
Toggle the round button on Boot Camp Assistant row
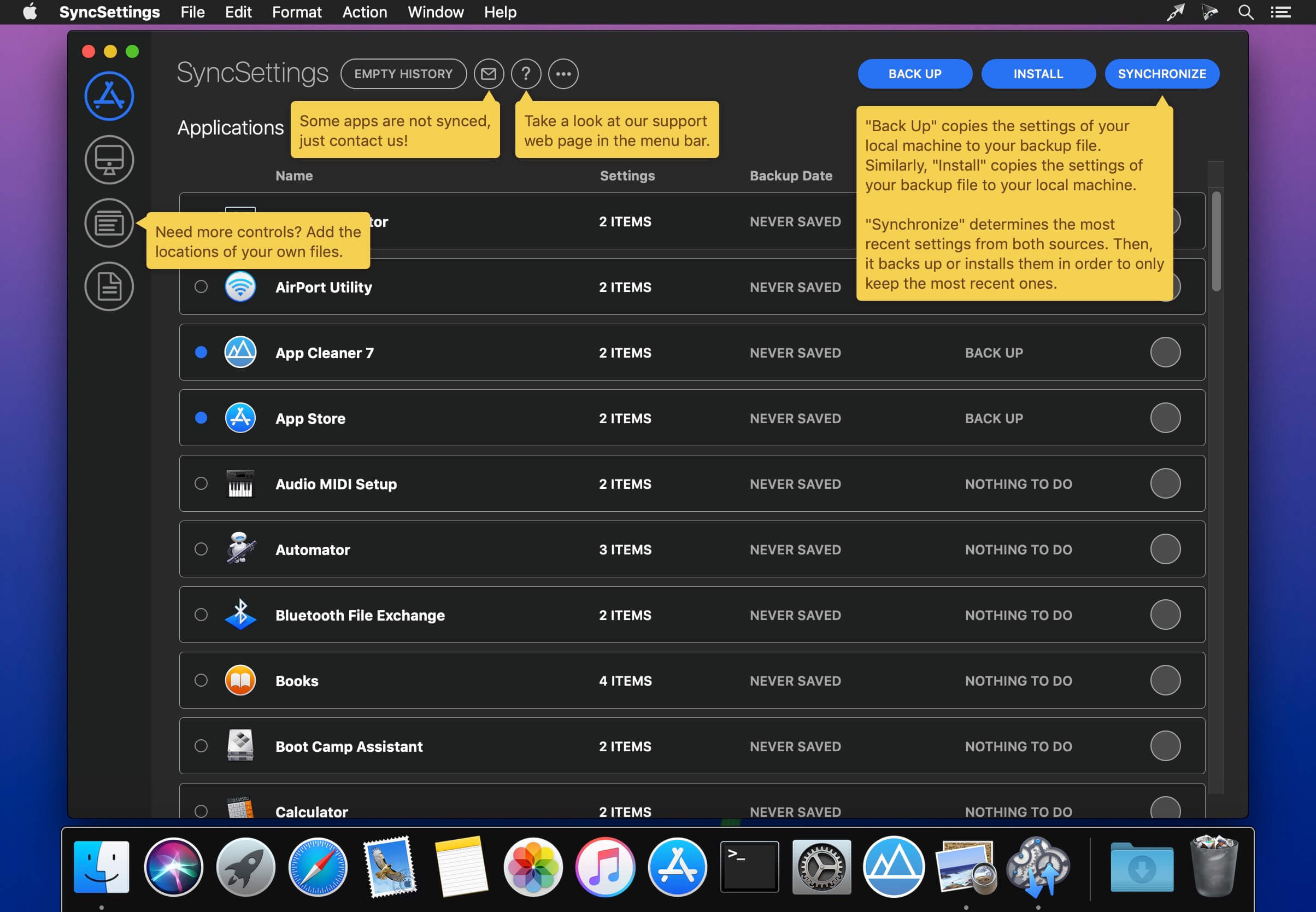(1165, 746)
